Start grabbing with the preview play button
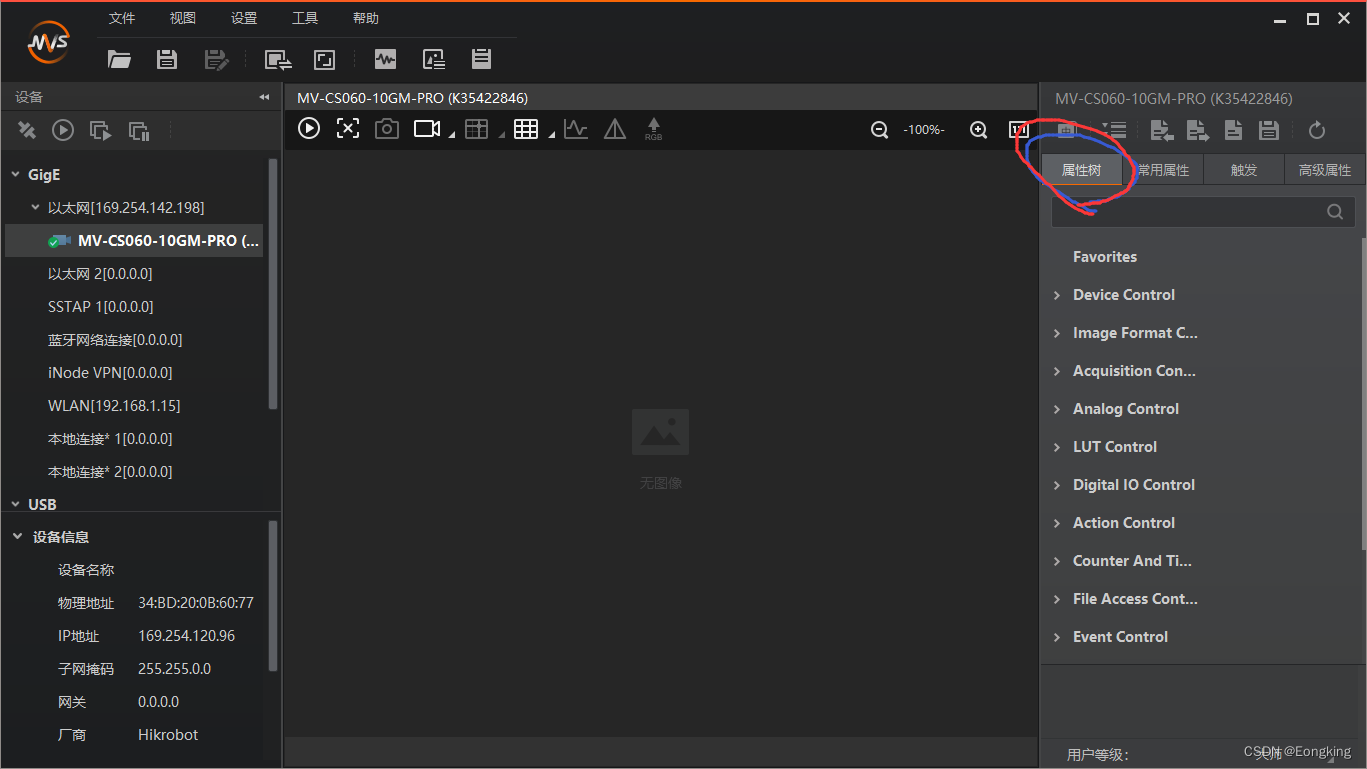1367x769 pixels. click(309, 128)
